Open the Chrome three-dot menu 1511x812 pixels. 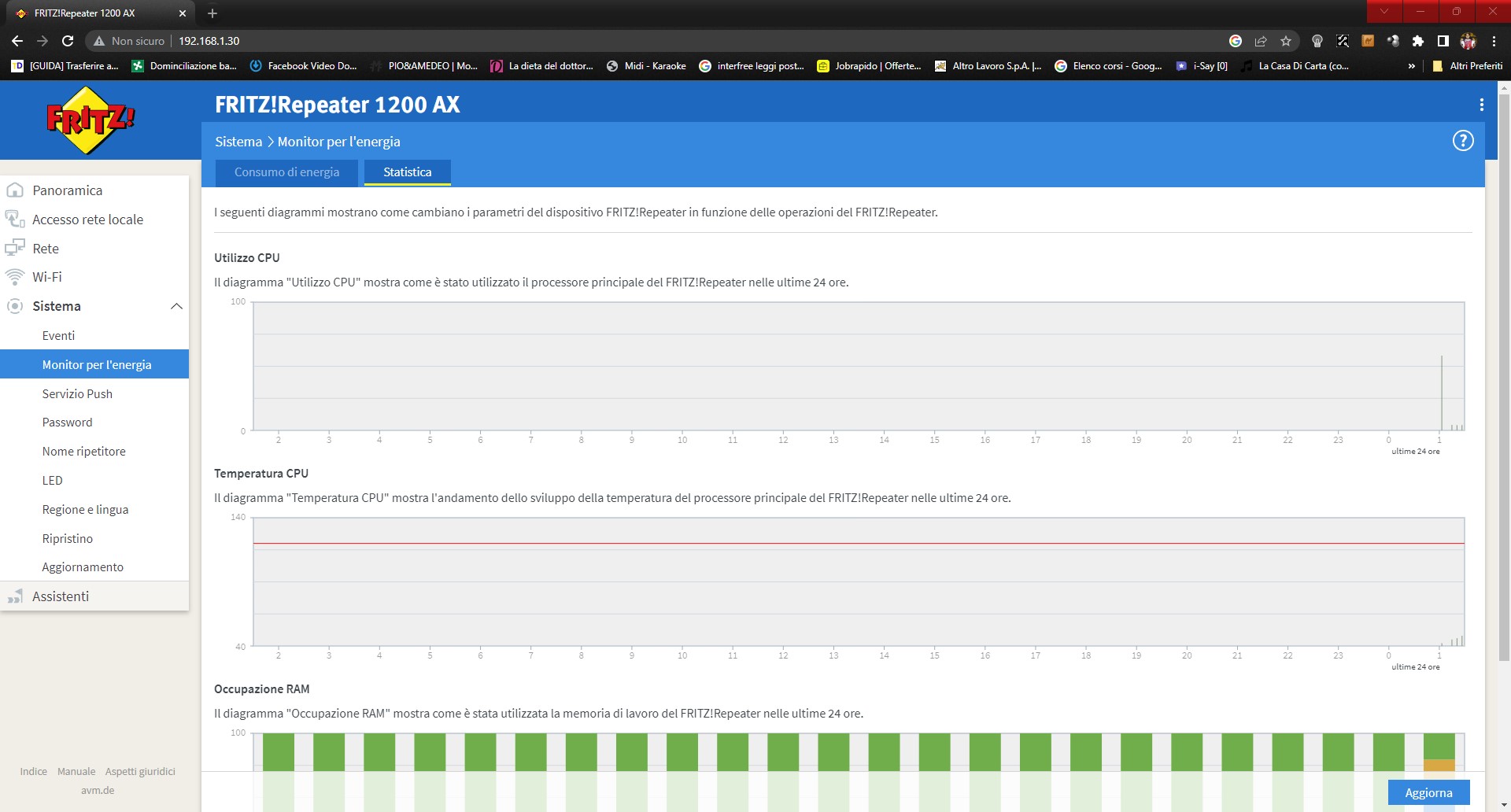[1494, 41]
